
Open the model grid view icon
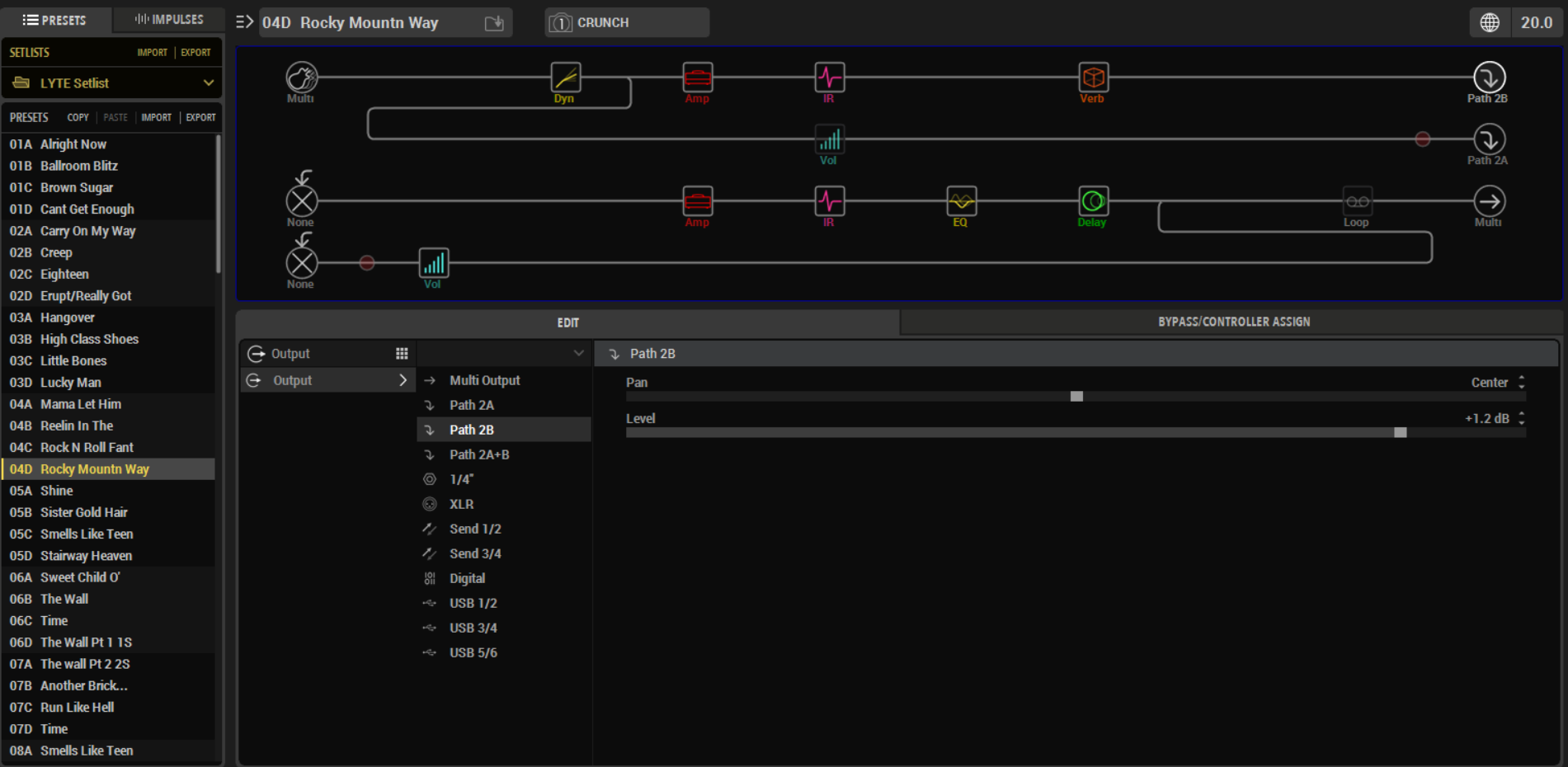pos(402,354)
